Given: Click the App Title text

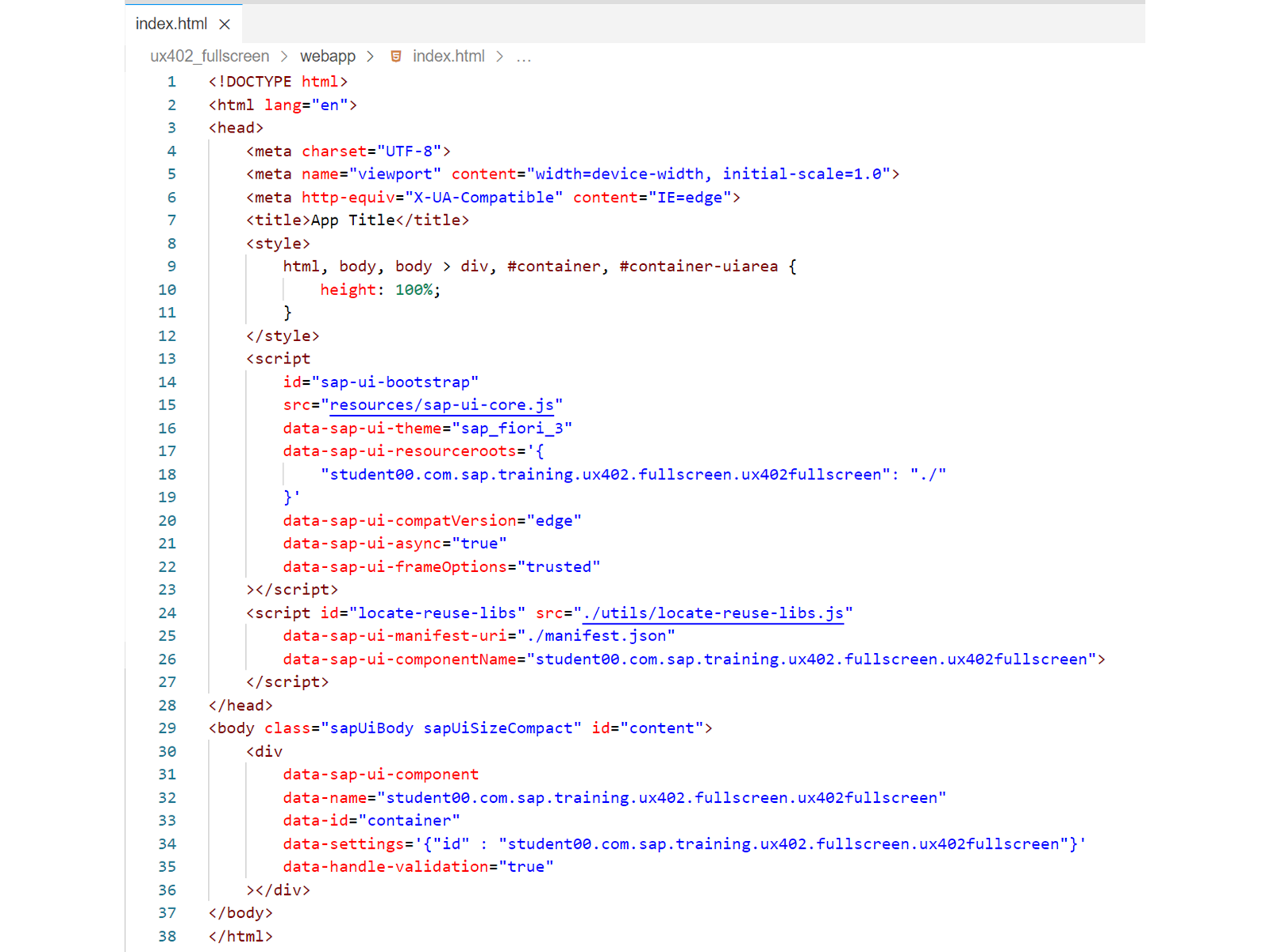Looking at the screenshot, I should [353, 220].
